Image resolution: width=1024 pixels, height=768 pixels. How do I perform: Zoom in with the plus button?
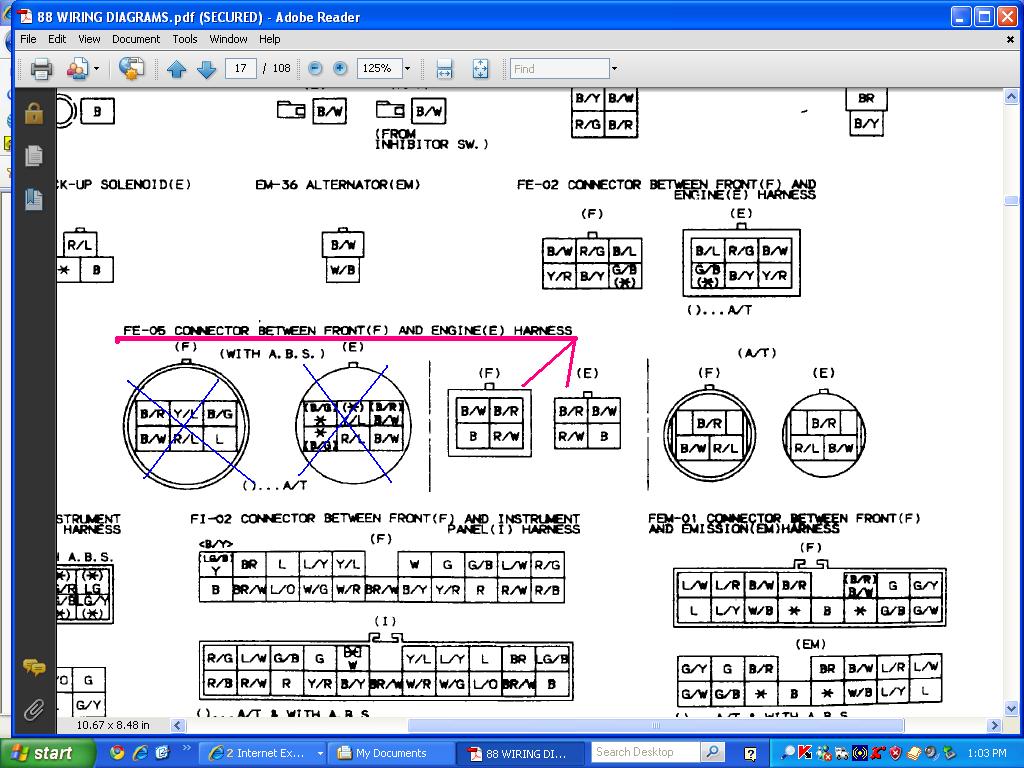(x=340, y=68)
